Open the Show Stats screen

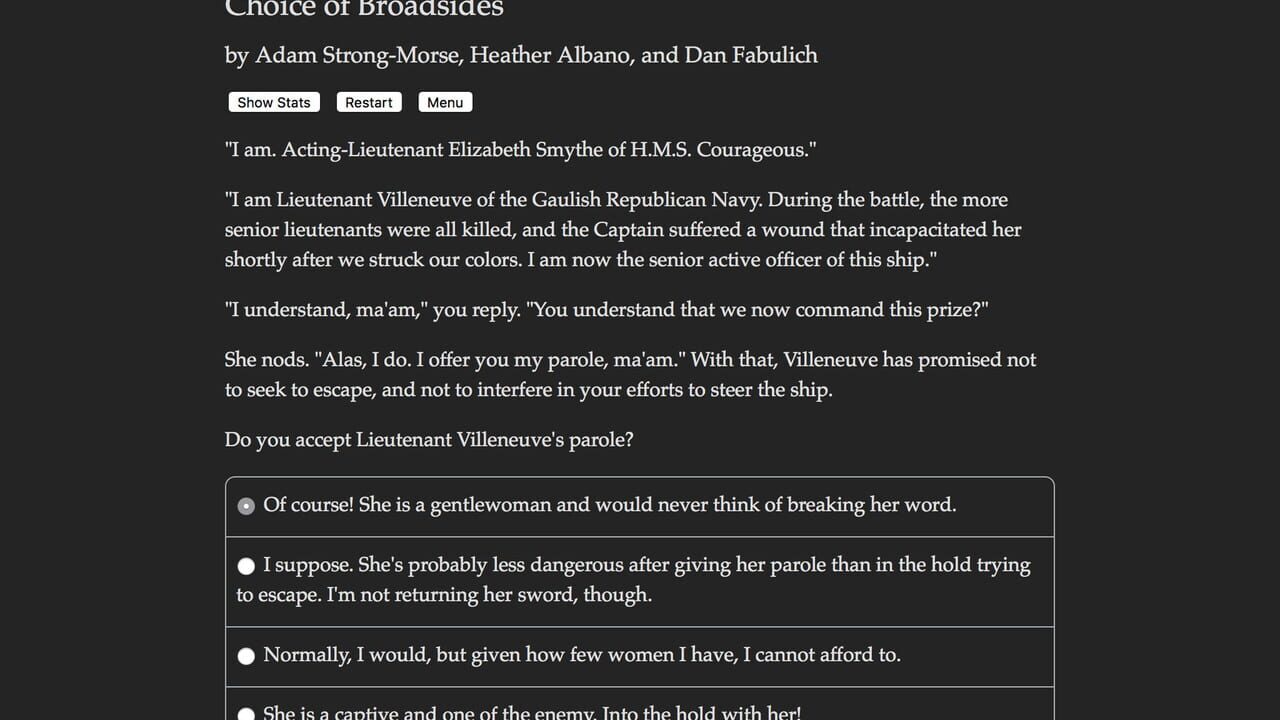(x=274, y=102)
